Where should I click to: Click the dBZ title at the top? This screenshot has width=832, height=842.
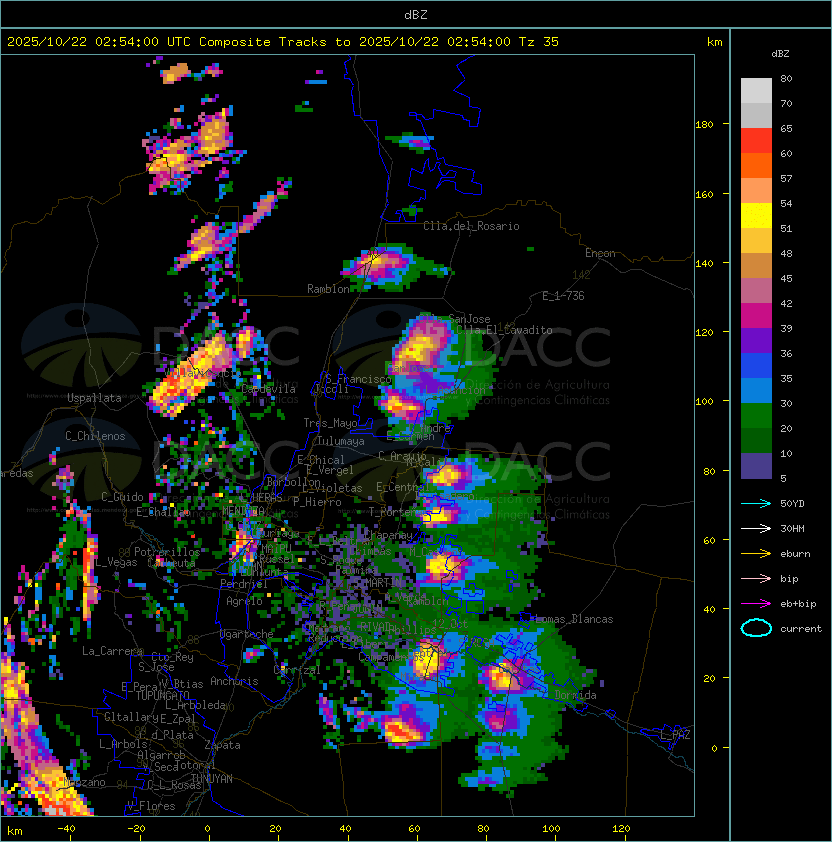(x=416, y=14)
